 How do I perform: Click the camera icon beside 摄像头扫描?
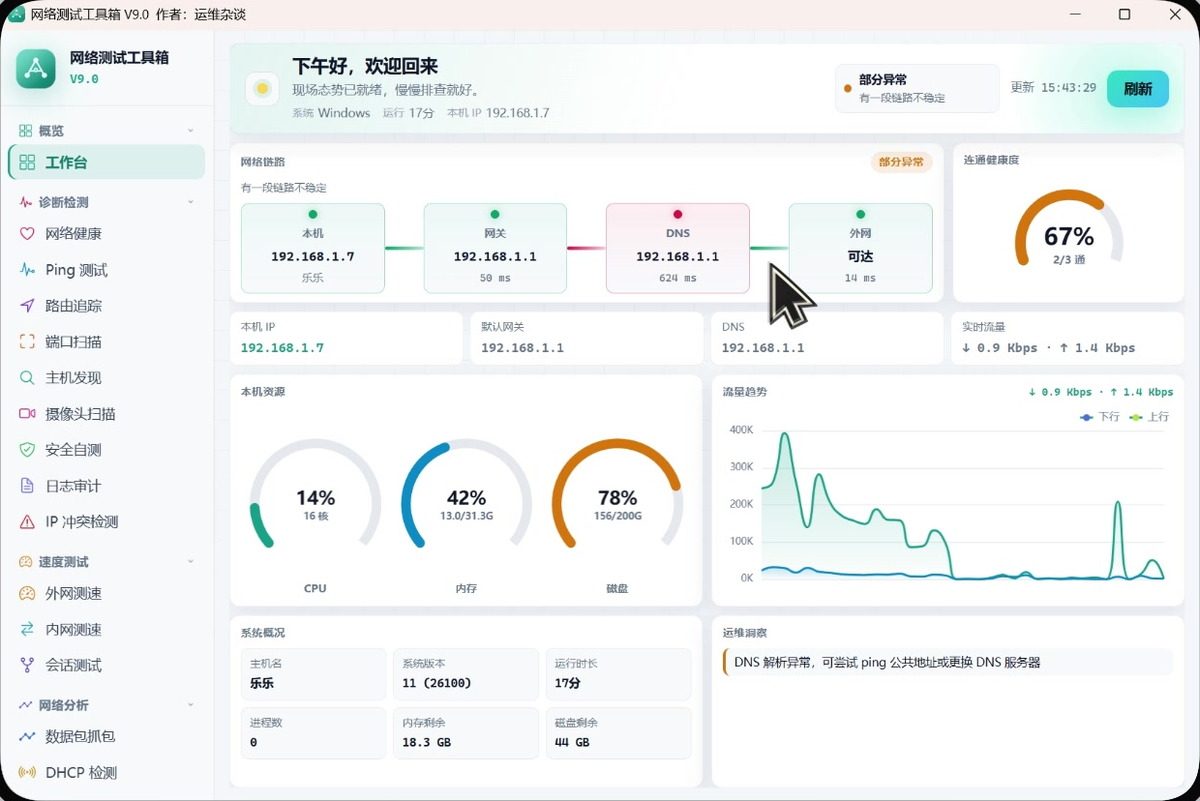(27, 414)
